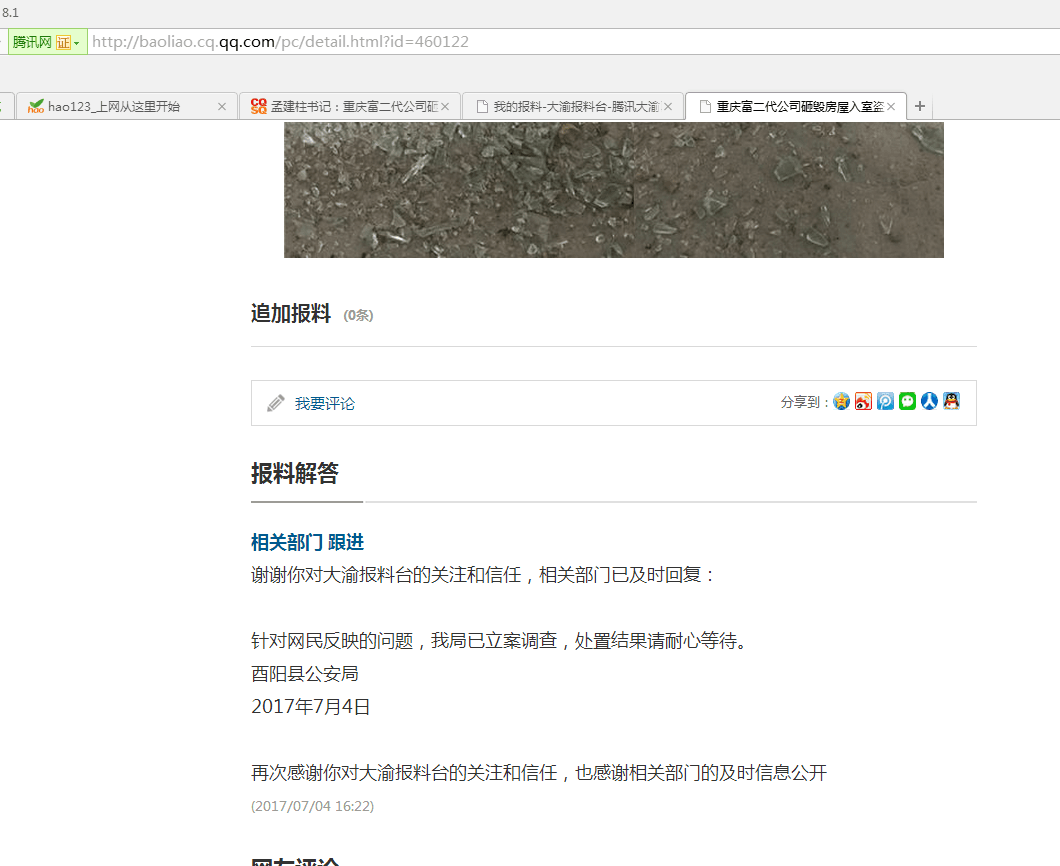1060x866 pixels.
Task: Switch to the hao123 tab
Action: coord(115,106)
